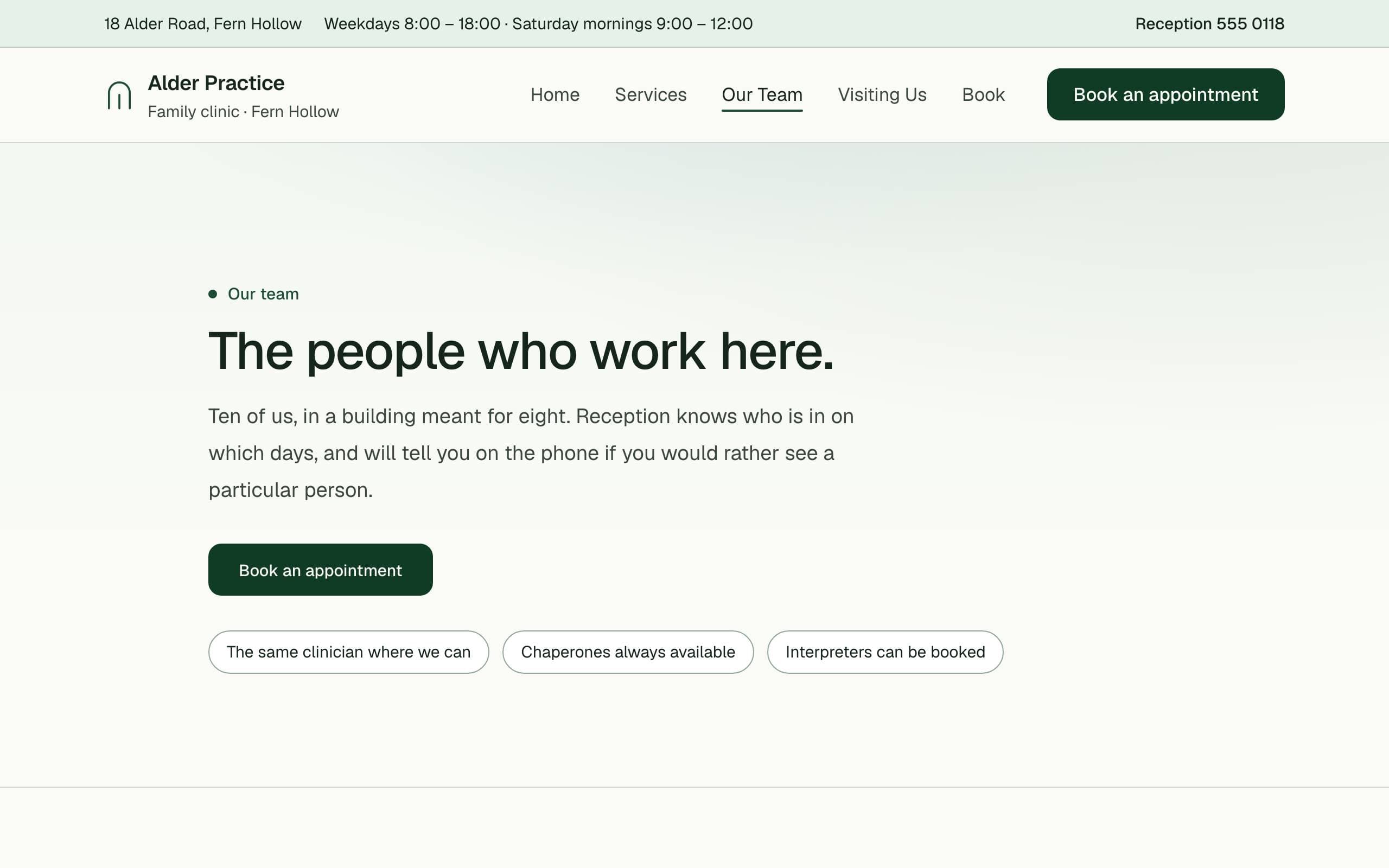Select the 'Interpreters can be booked' pill
Screen dimensions: 1389x868
click(x=885, y=652)
